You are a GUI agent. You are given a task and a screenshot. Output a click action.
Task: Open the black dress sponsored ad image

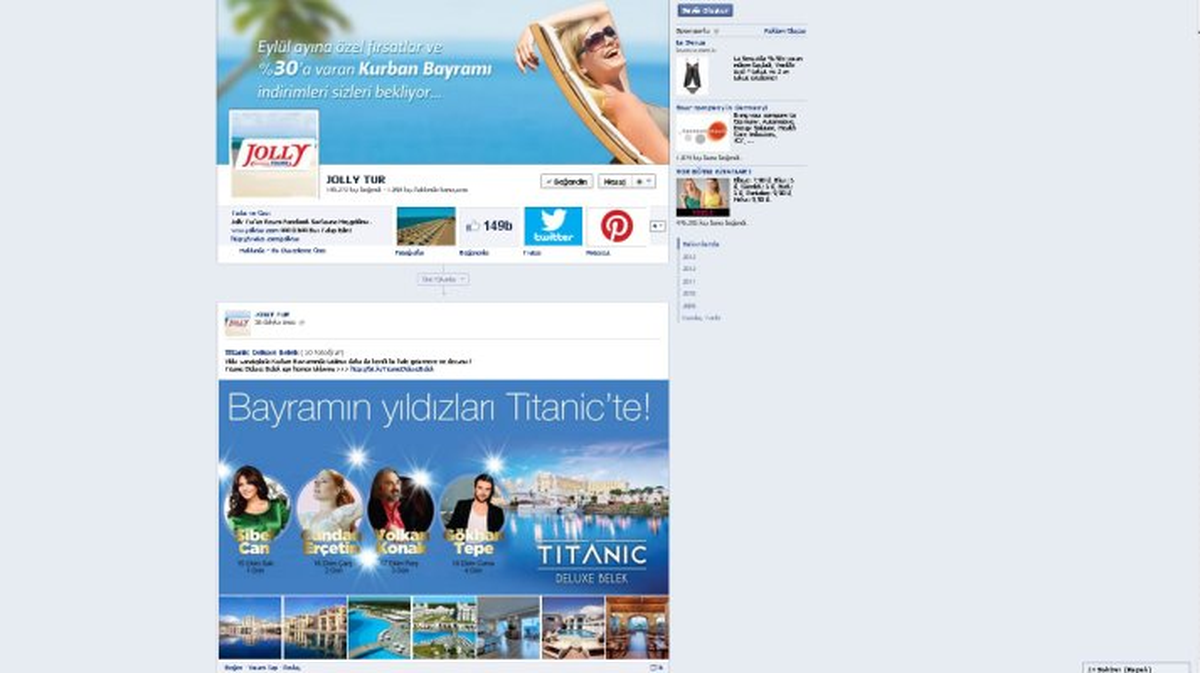[x=692, y=75]
